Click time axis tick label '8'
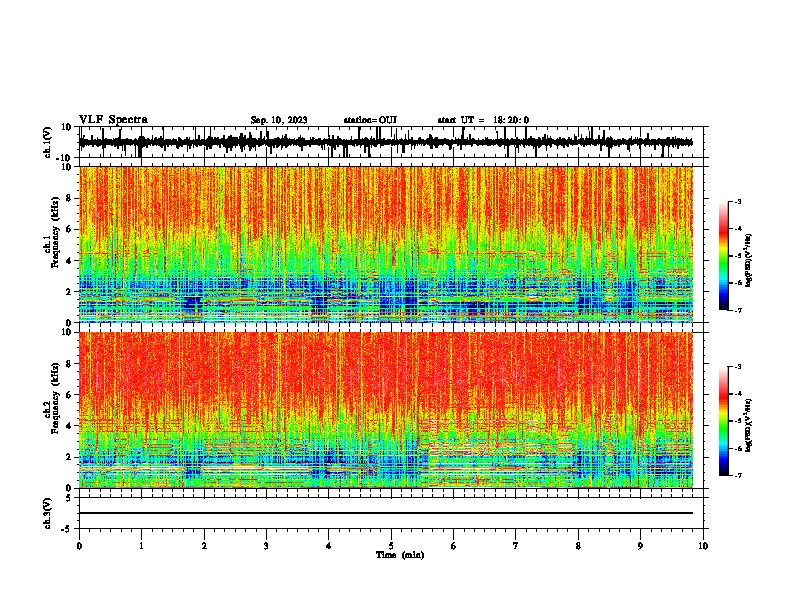Image resolution: width=792 pixels, height=612 pixels. pyautogui.click(x=578, y=546)
